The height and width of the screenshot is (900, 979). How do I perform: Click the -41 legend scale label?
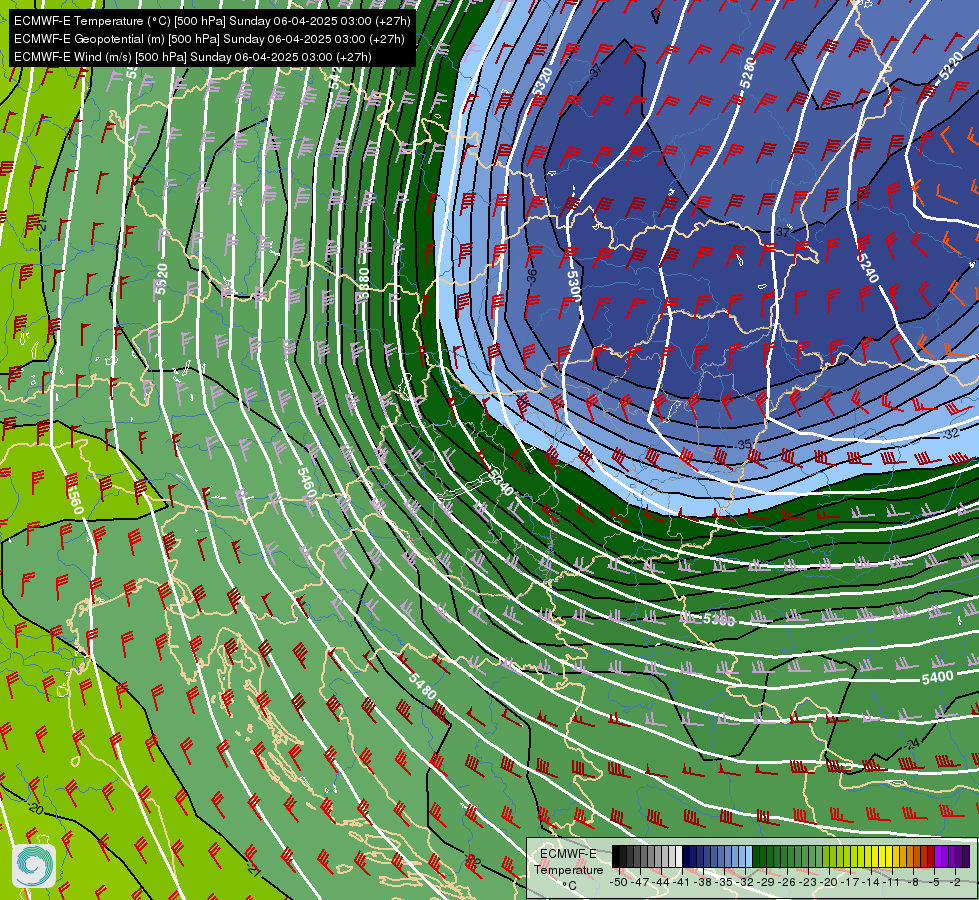coord(682,882)
